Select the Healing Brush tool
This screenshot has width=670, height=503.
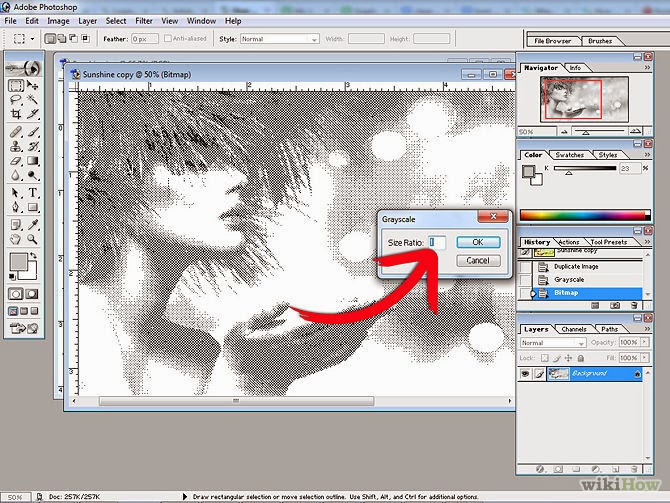click(x=15, y=132)
